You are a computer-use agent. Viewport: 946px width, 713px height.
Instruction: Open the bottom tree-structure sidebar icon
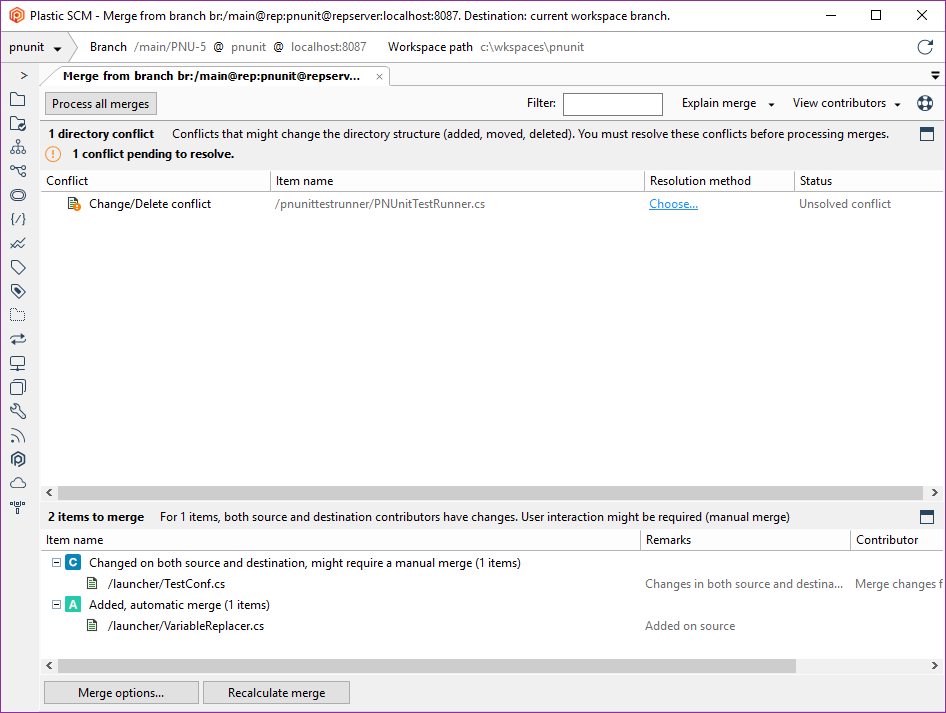(x=18, y=507)
